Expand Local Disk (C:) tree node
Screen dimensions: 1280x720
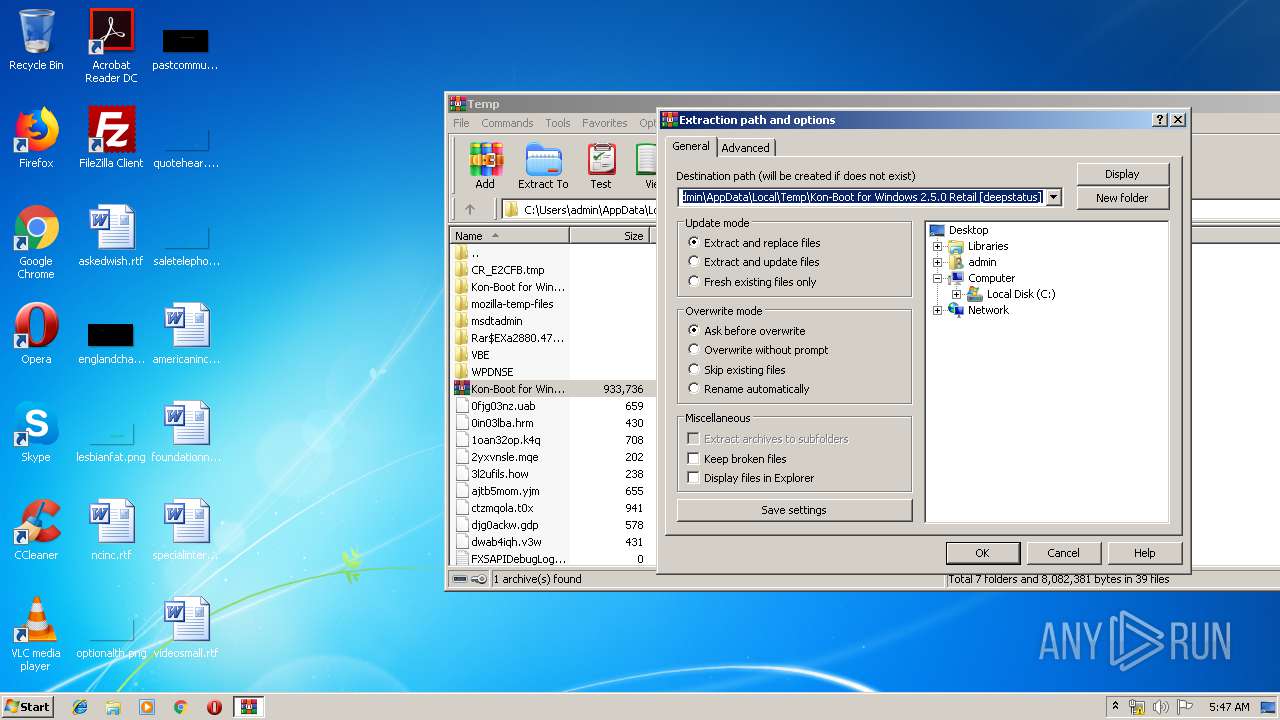click(x=956, y=294)
